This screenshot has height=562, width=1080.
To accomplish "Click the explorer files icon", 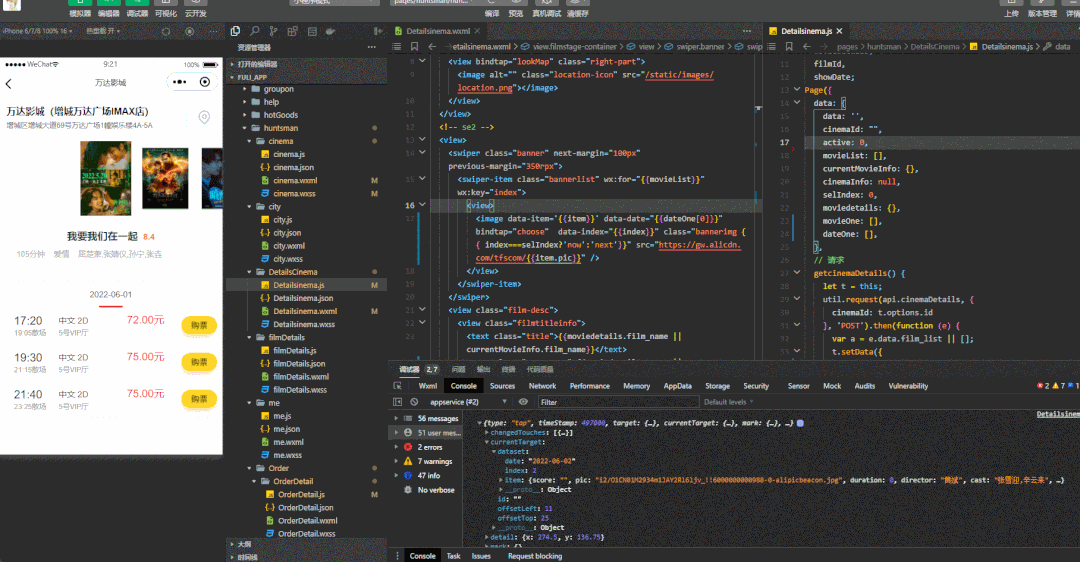I will (x=237, y=31).
